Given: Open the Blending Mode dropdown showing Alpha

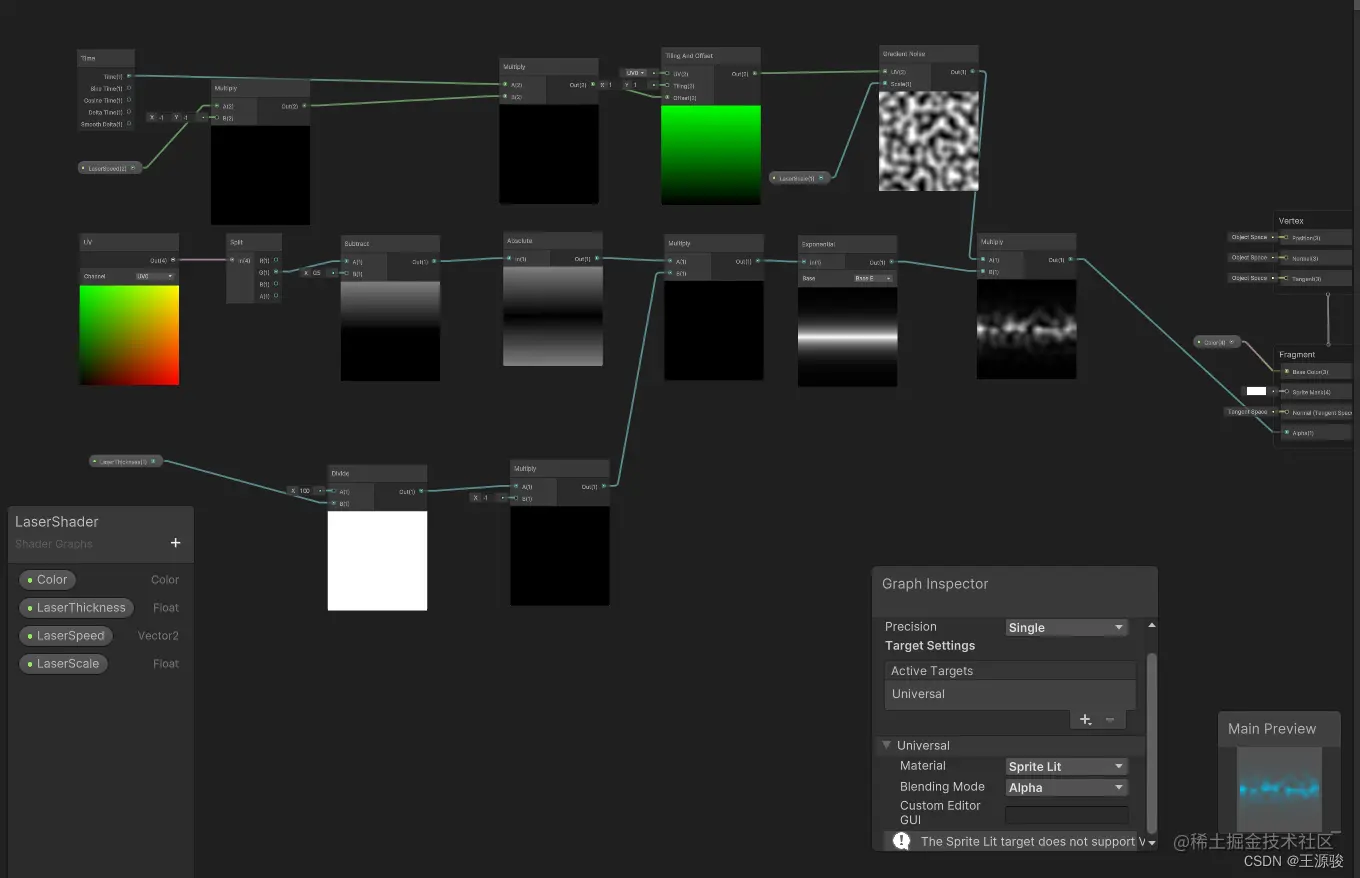Looking at the screenshot, I should coord(1066,787).
